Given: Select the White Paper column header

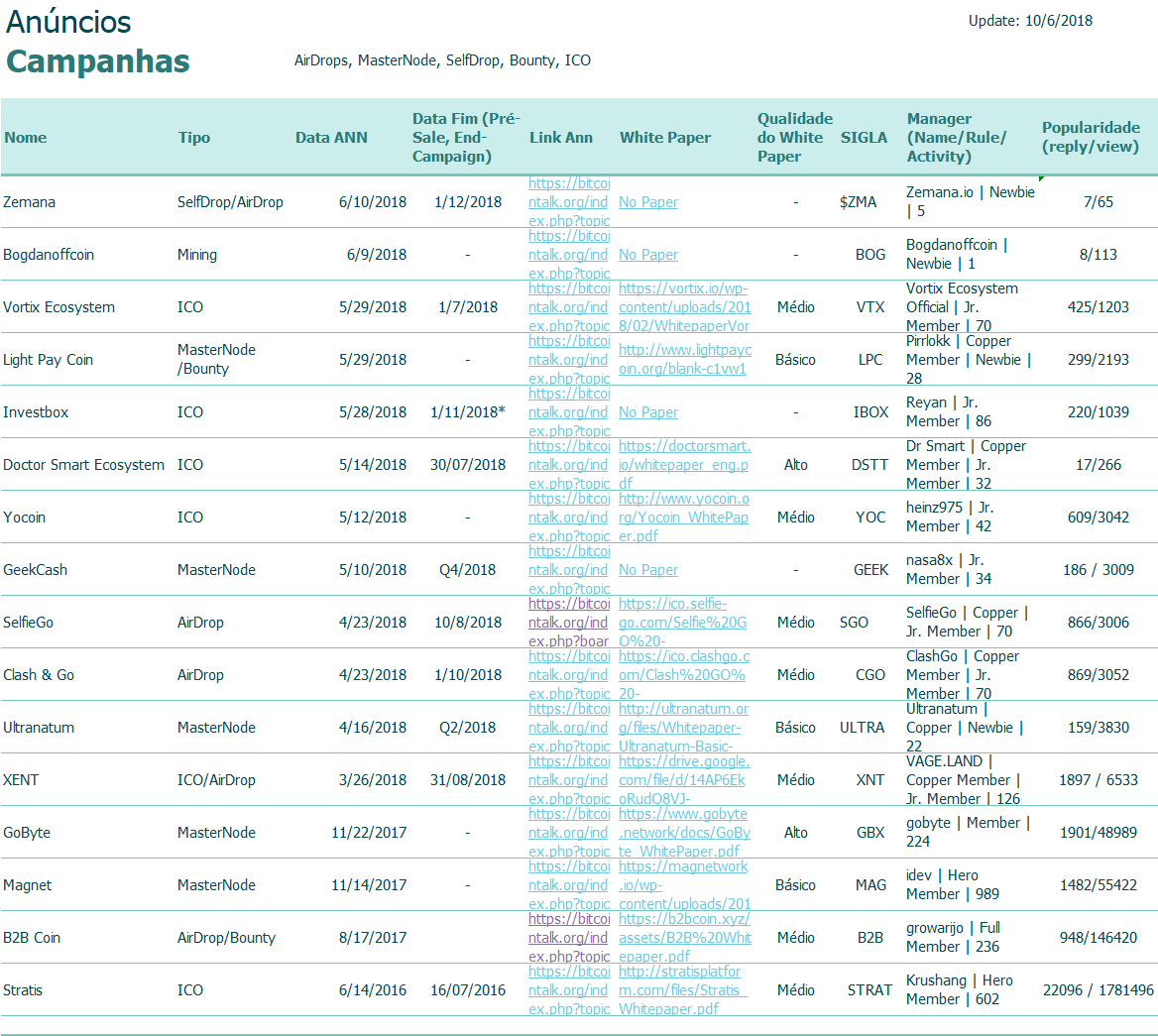Looking at the screenshot, I should [665, 138].
